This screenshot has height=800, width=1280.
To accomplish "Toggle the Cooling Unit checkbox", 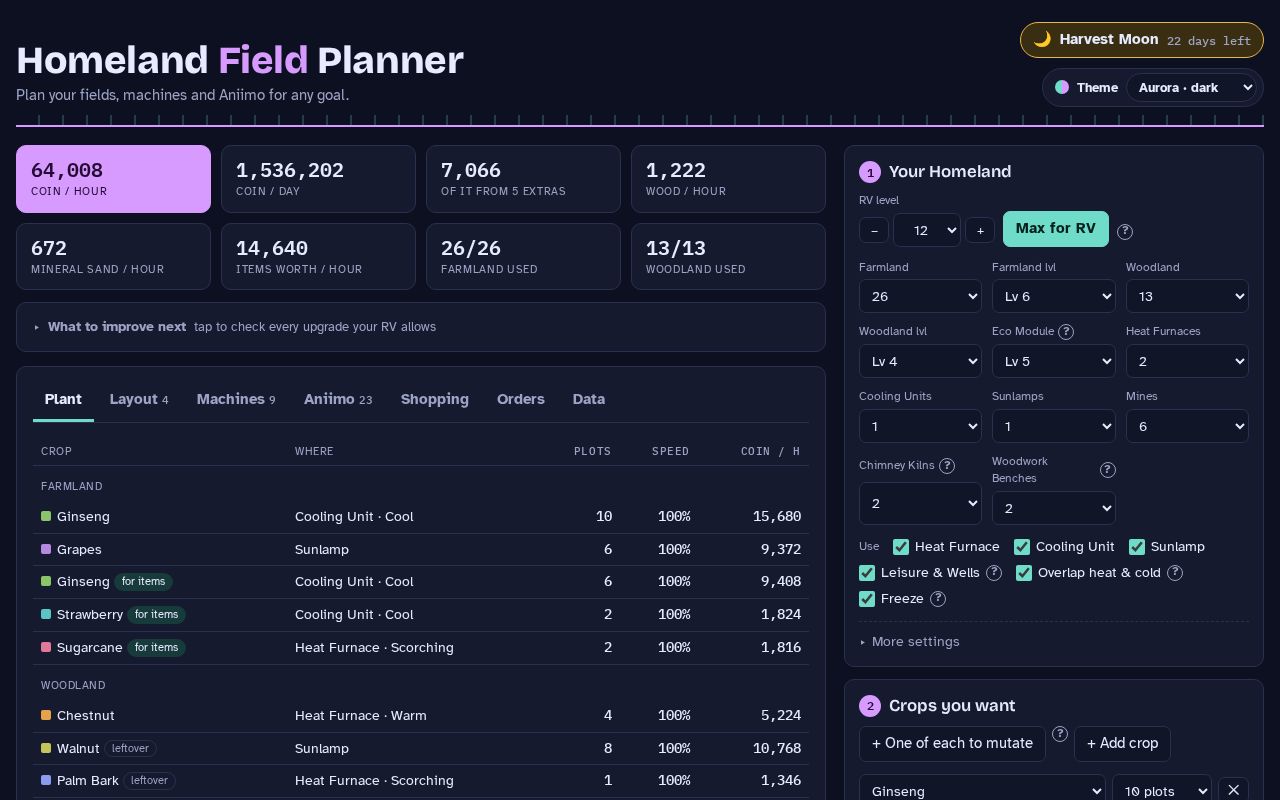I will click(1022, 547).
